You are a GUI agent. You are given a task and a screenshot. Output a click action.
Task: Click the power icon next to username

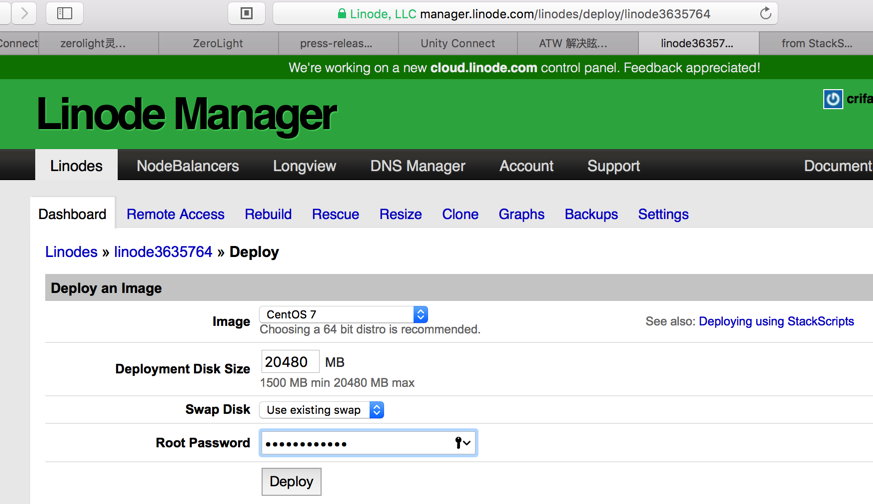[832, 99]
